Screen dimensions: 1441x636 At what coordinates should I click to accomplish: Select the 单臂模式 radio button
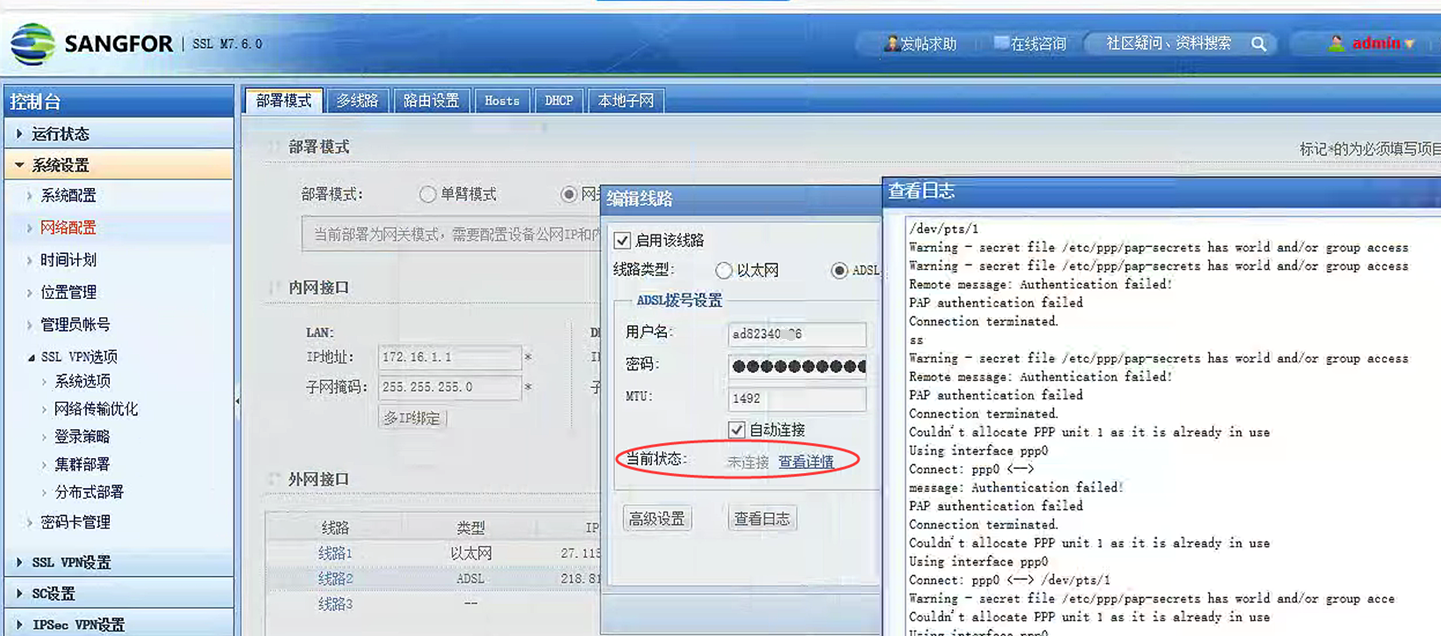click(428, 194)
